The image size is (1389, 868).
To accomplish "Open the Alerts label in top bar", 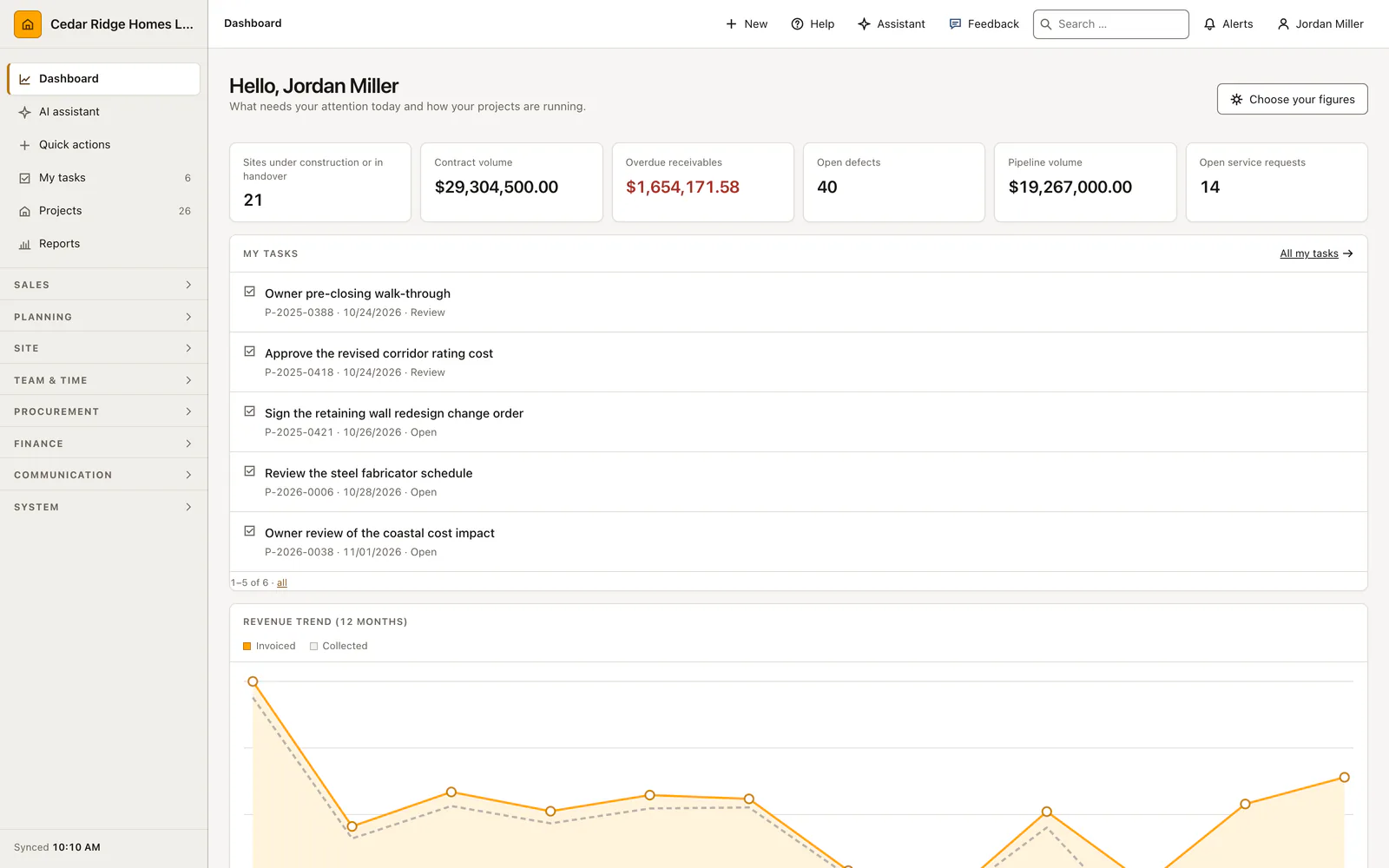I will (x=1237, y=24).
